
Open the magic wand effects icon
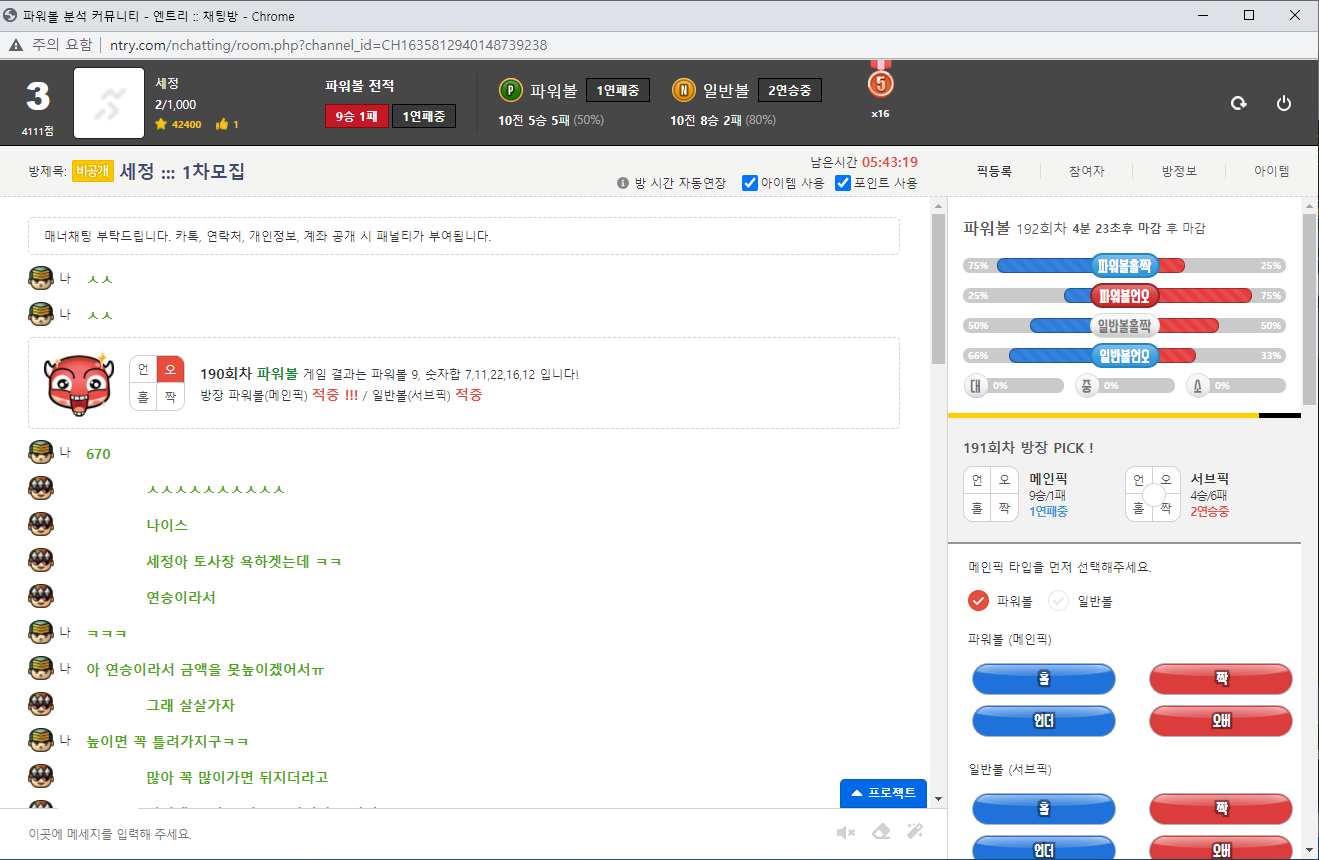tap(914, 832)
